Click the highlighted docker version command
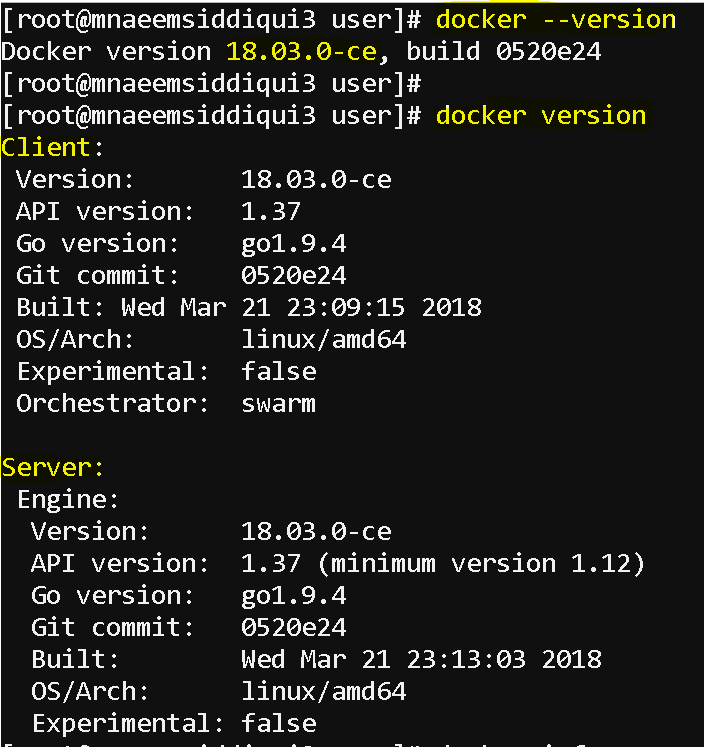The image size is (704, 747). (541, 116)
